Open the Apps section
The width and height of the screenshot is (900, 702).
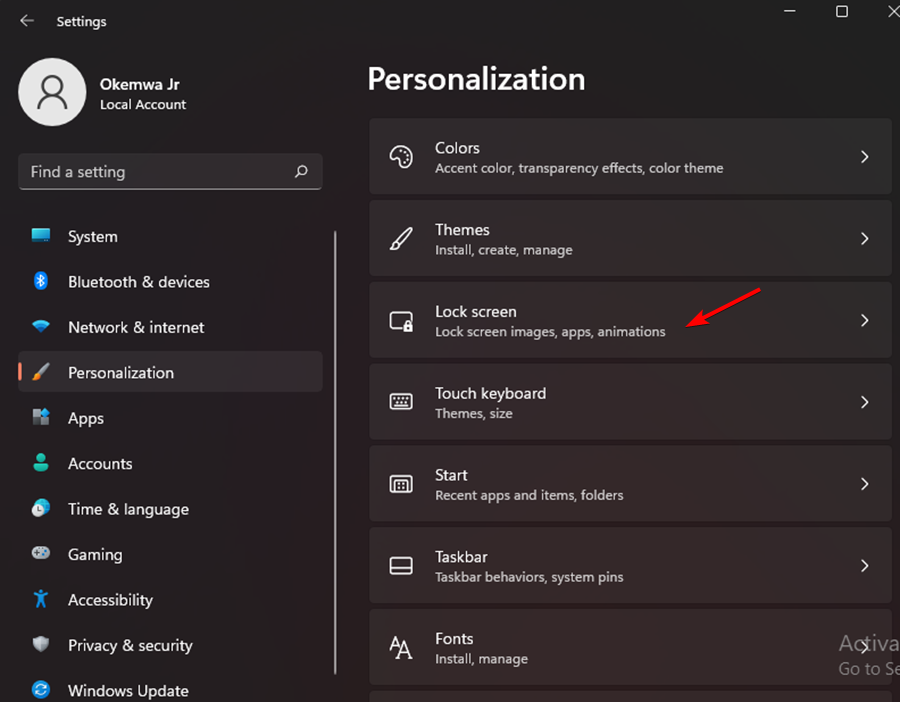tap(86, 418)
